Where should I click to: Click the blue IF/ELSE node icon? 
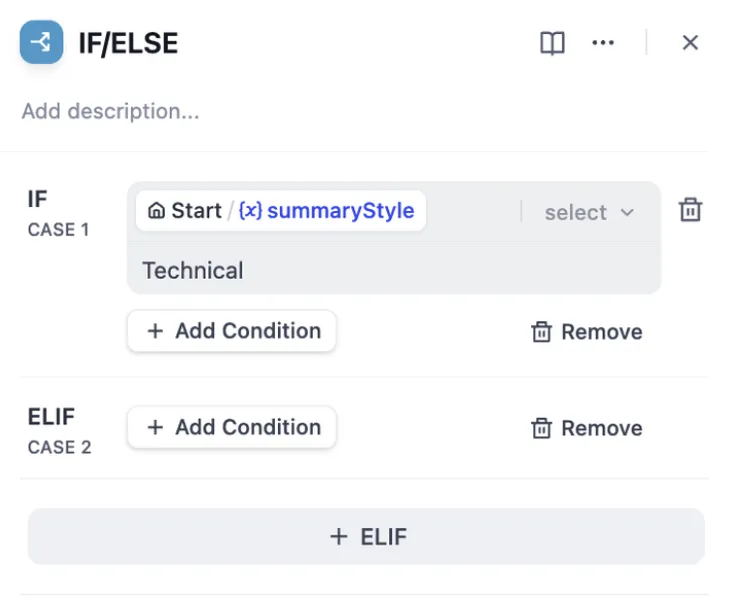coord(41,43)
